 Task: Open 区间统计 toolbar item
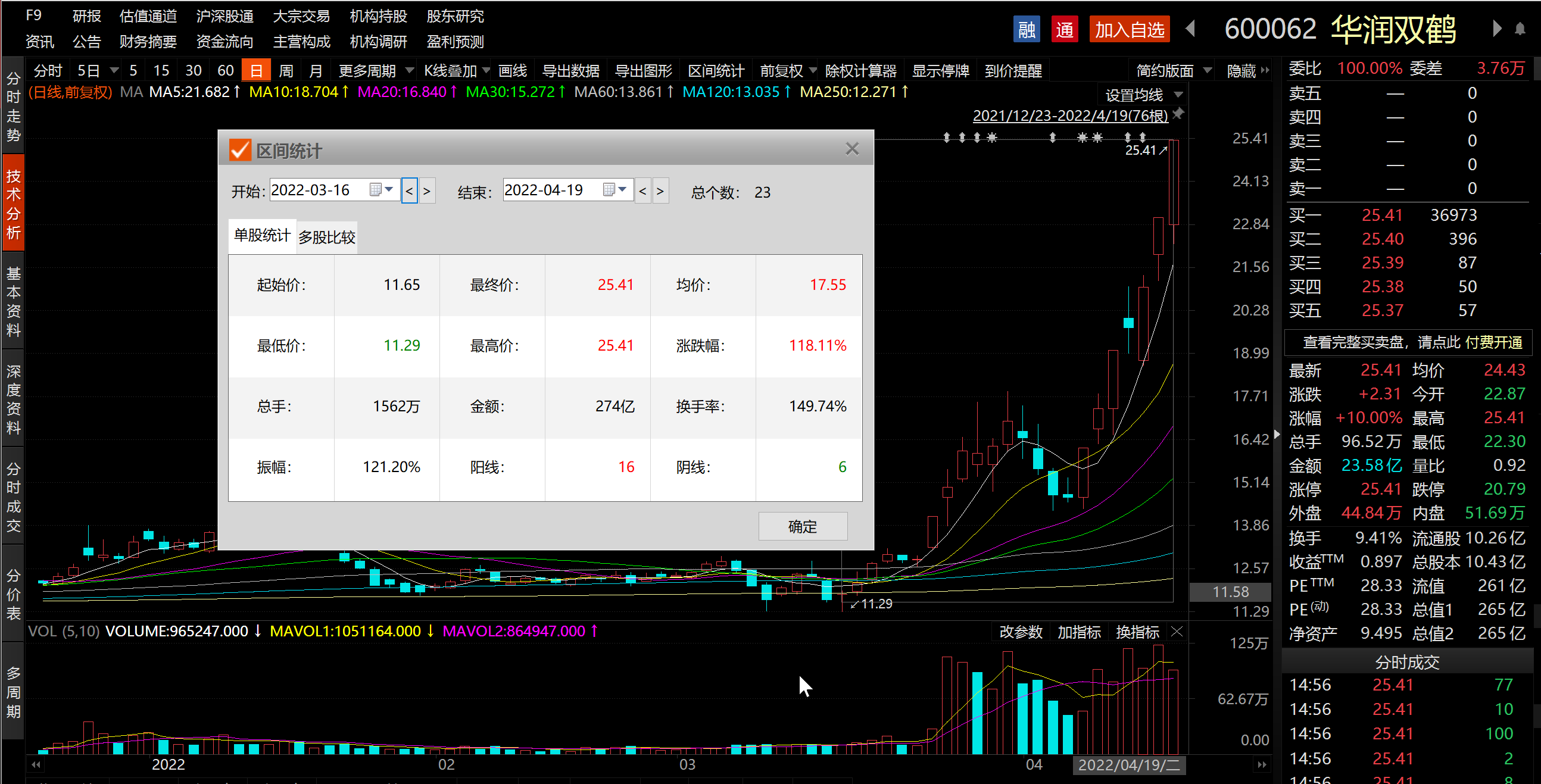point(716,71)
